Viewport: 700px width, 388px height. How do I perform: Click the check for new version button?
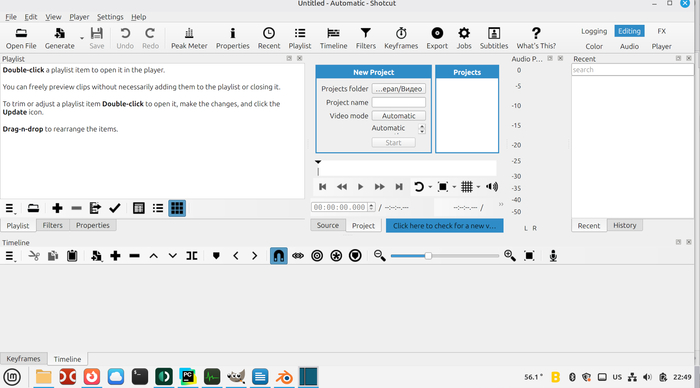tap(444, 225)
